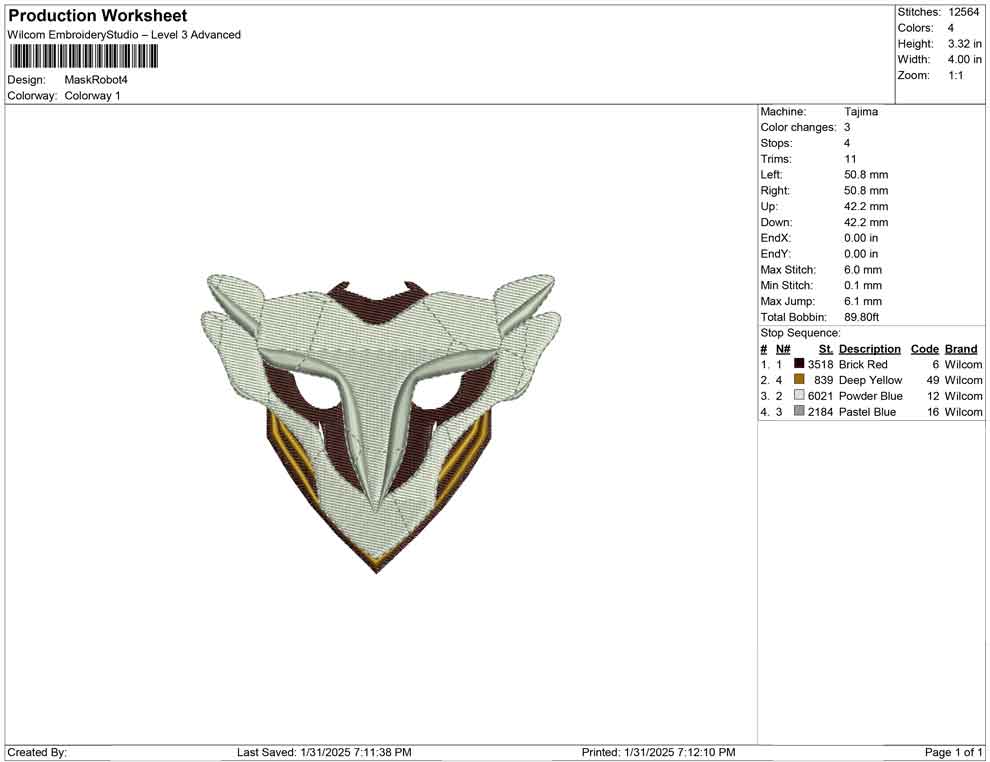The image size is (990, 762).
Task: Click the Brand column header
Action: coord(961,348)
